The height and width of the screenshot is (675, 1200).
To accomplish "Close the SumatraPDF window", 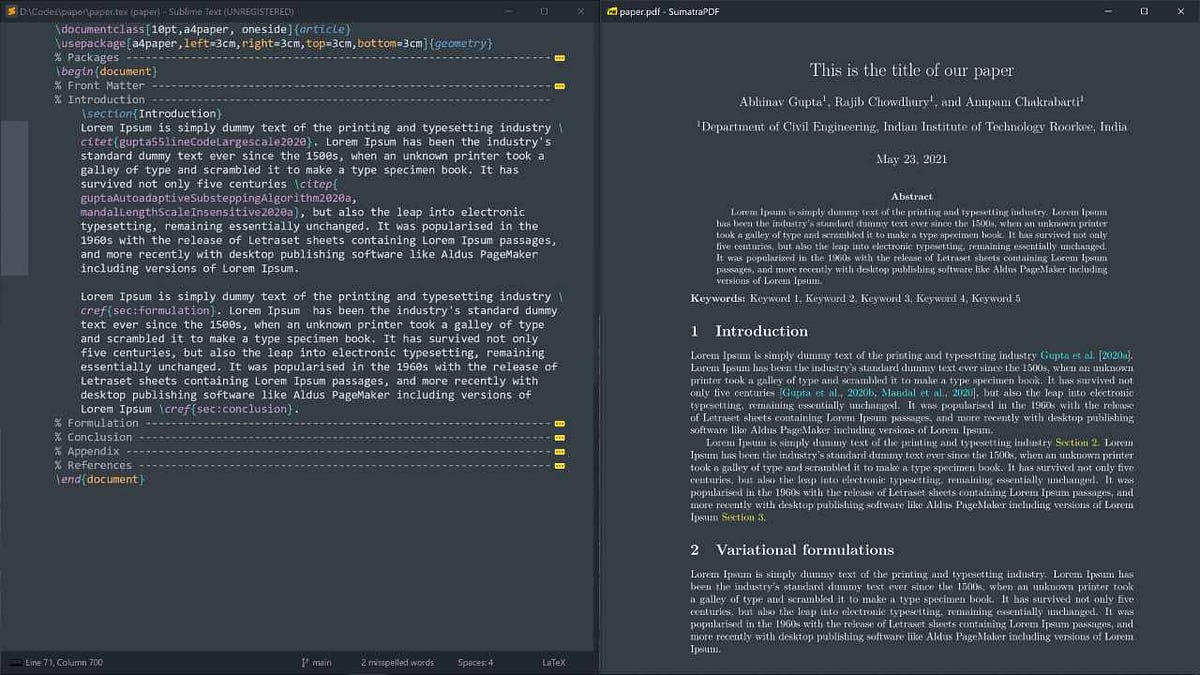I will [1180, 11].
